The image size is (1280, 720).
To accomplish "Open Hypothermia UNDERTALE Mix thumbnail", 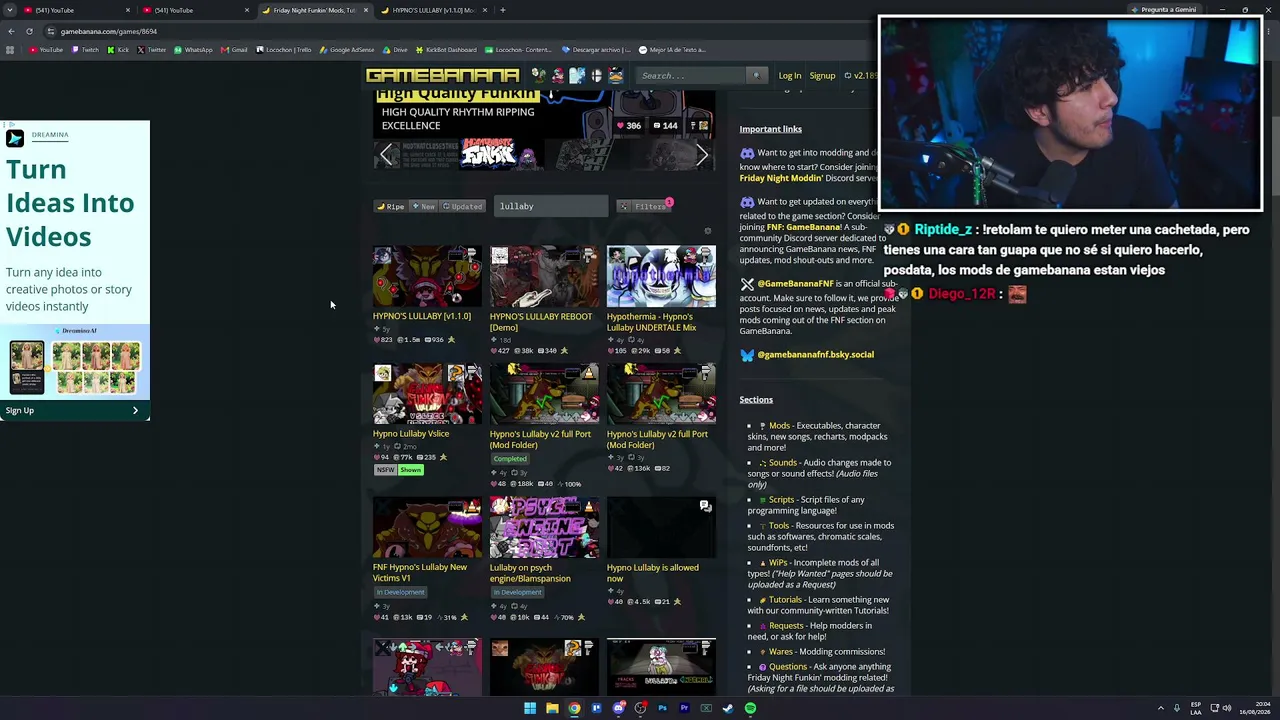I will (661, 277).
